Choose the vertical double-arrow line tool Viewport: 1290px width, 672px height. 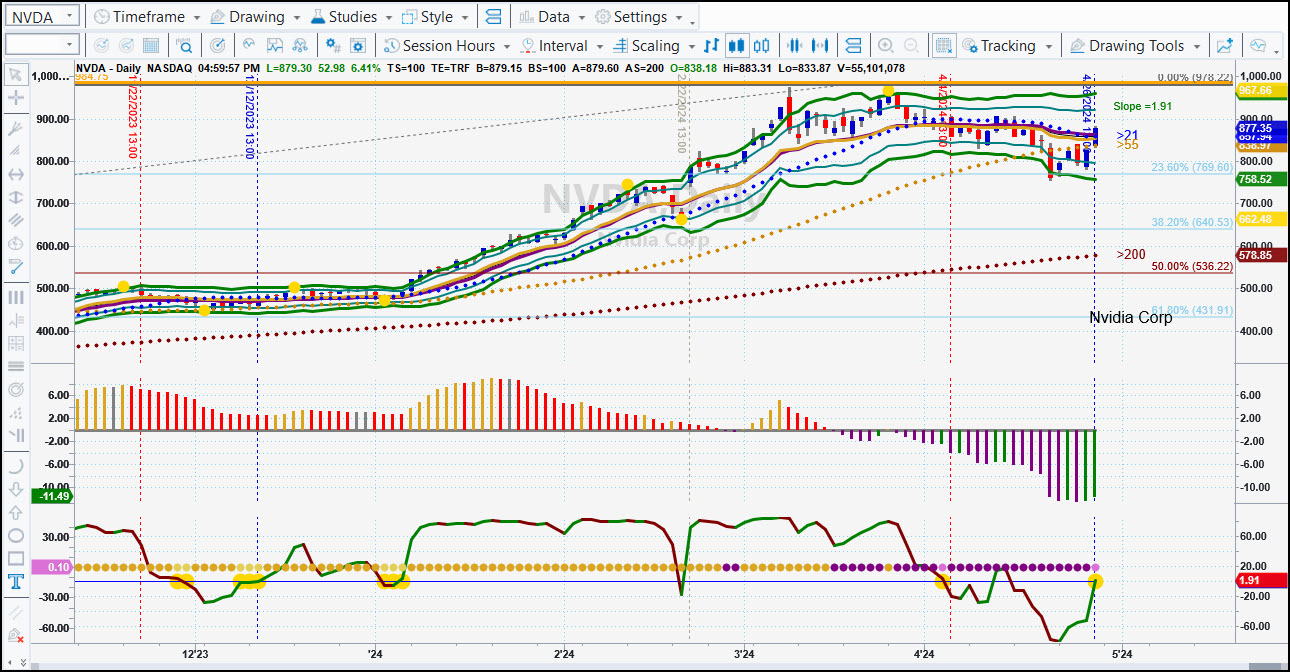[15, 197]
